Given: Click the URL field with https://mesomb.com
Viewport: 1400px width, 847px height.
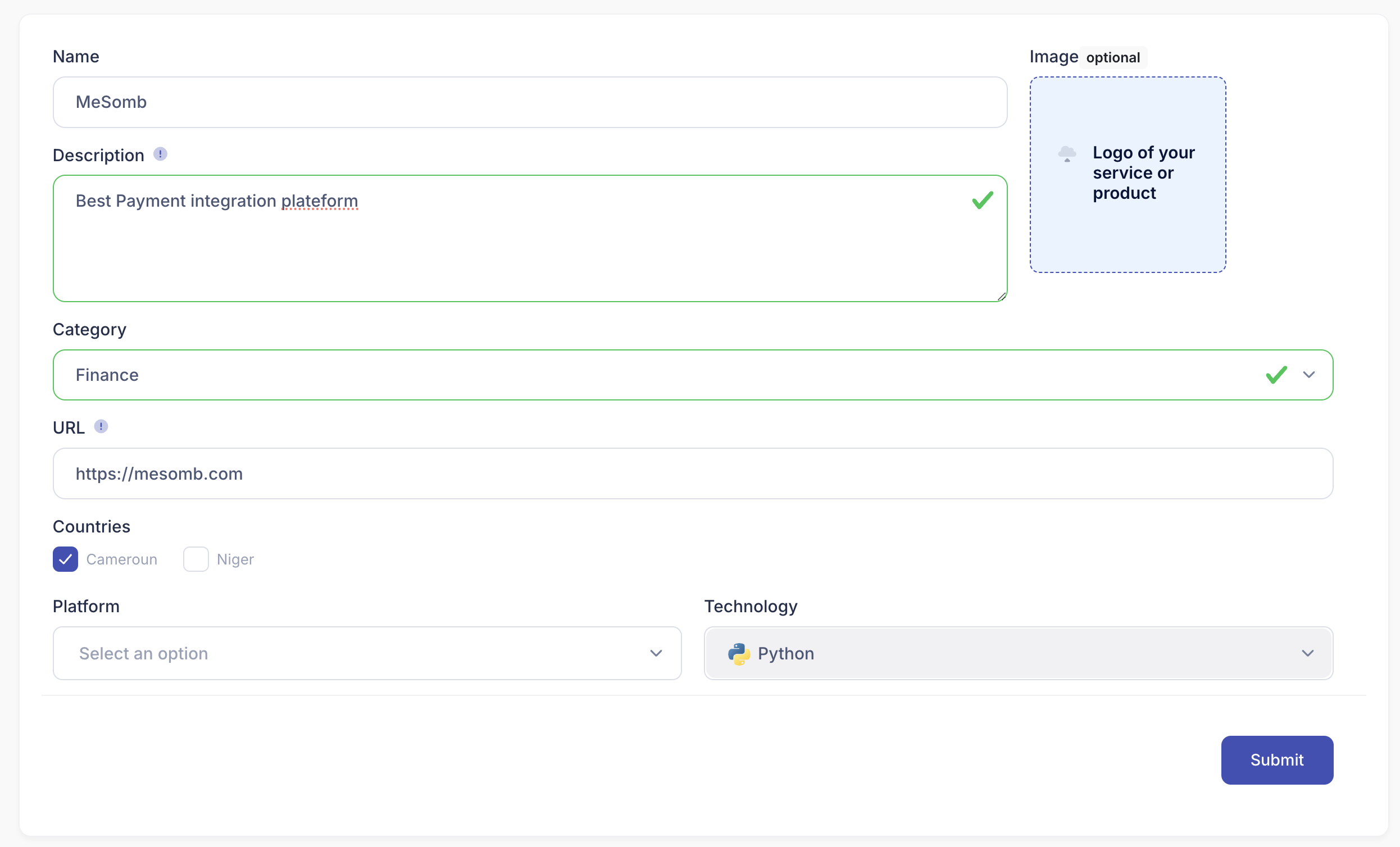Looking at the screenshot, I should pyautogui.click(x=693, y=474).
